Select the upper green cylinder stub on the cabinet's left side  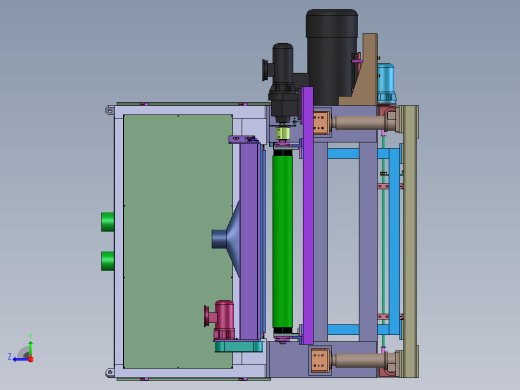point(108,222)
